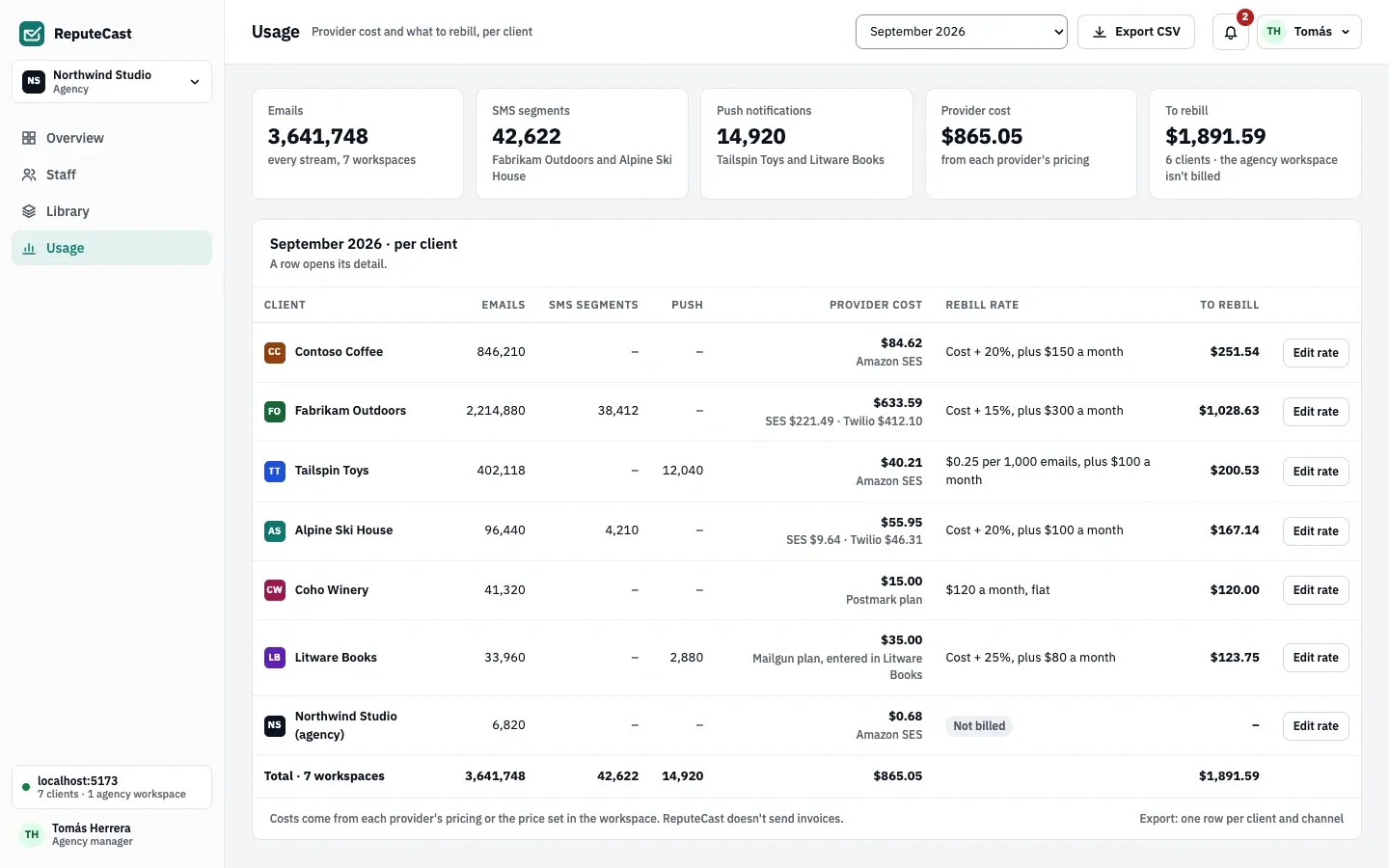The width and height of the screenshot is (1389, 868).
Task: Click the Overview grid icon in sidebar
Action: [x=29, y=138]
